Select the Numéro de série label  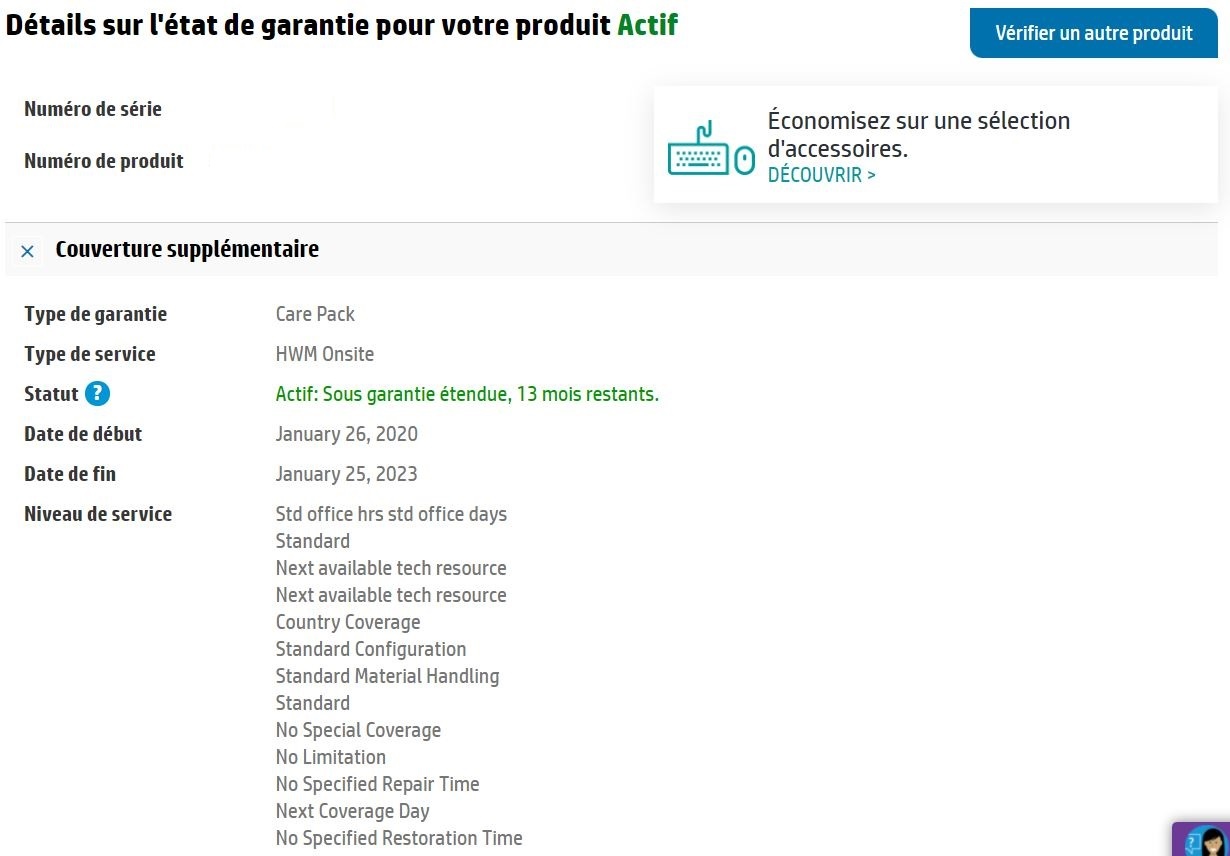92,109
